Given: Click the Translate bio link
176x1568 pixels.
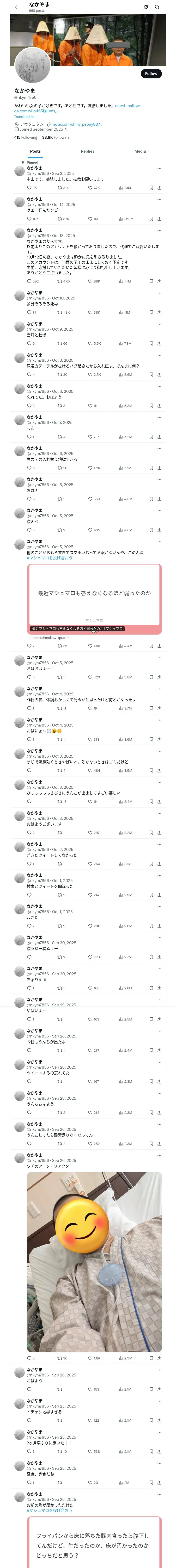Looking at the screenshot, I should coord(24,116).
